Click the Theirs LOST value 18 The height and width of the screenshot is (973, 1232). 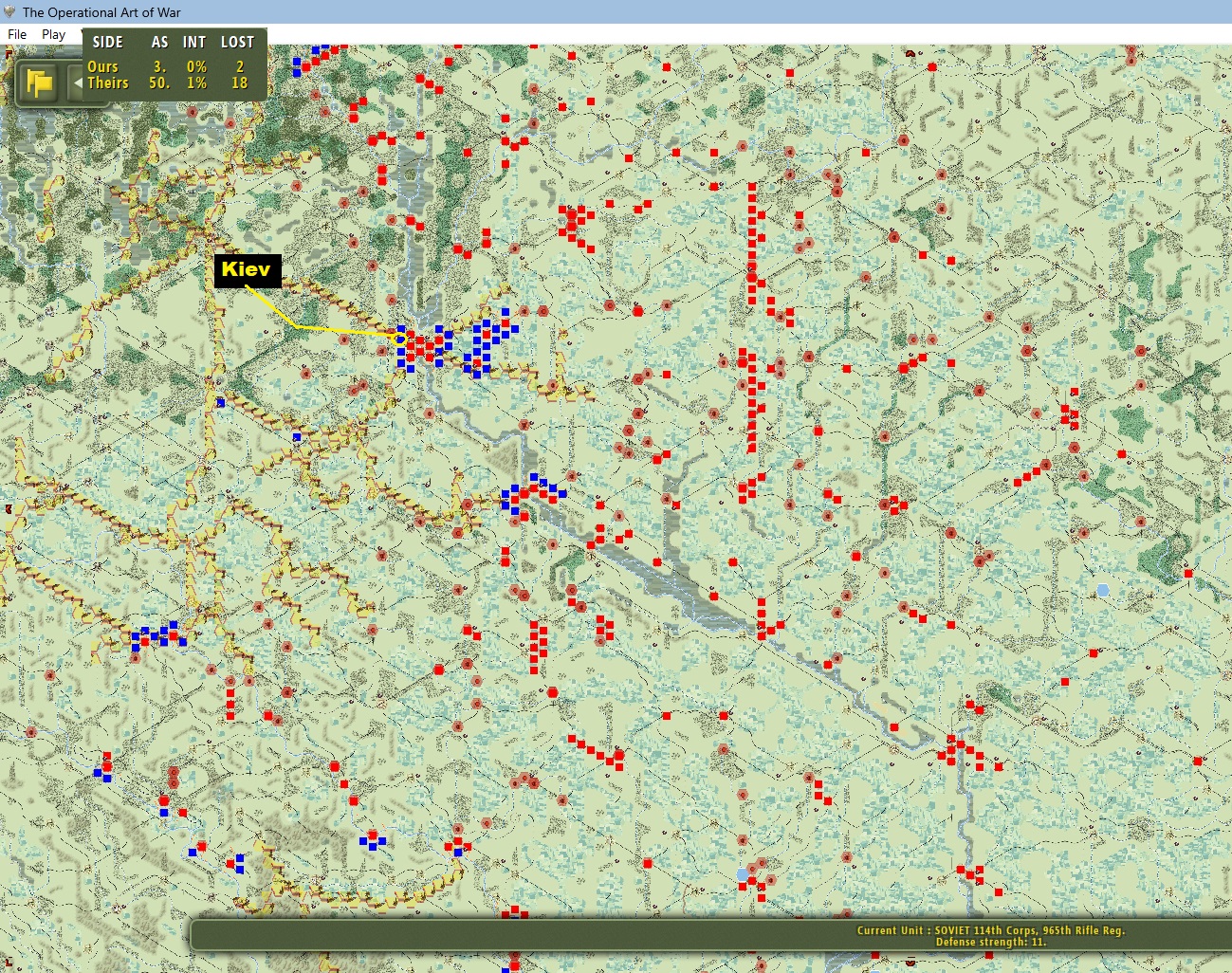pyautogui.click(x=239, y=83)
